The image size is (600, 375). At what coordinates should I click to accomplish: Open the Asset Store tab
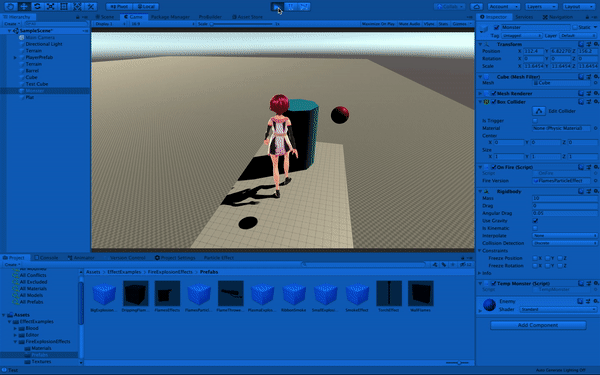click(248, 17)
